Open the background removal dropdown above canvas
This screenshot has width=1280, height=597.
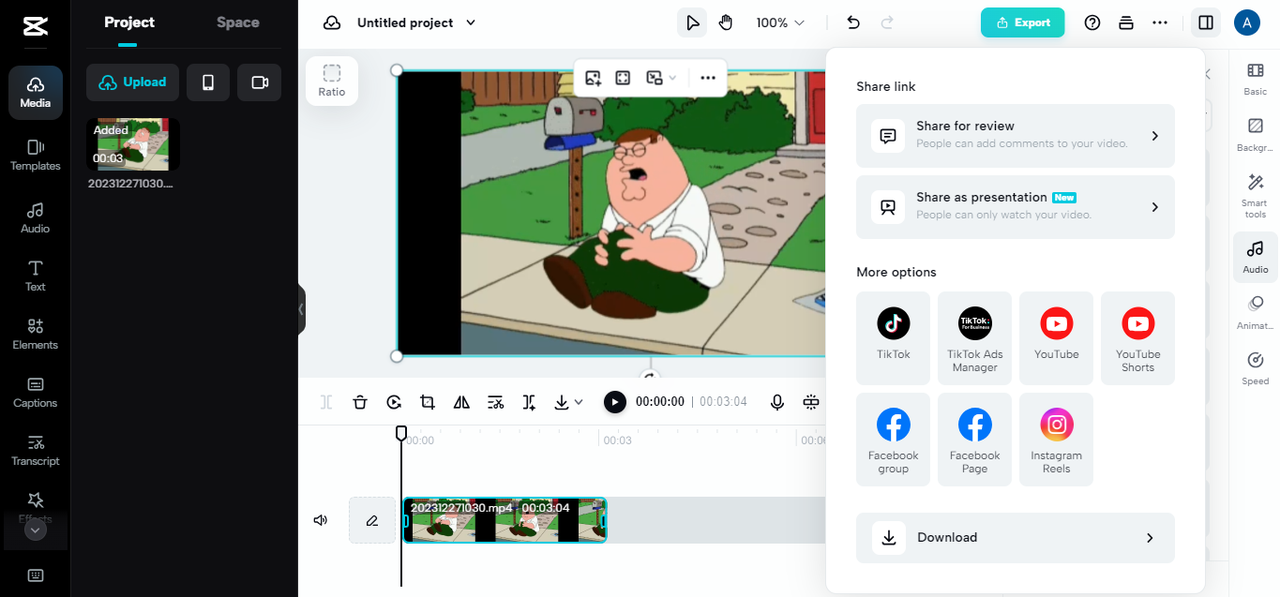click(661, 77)
